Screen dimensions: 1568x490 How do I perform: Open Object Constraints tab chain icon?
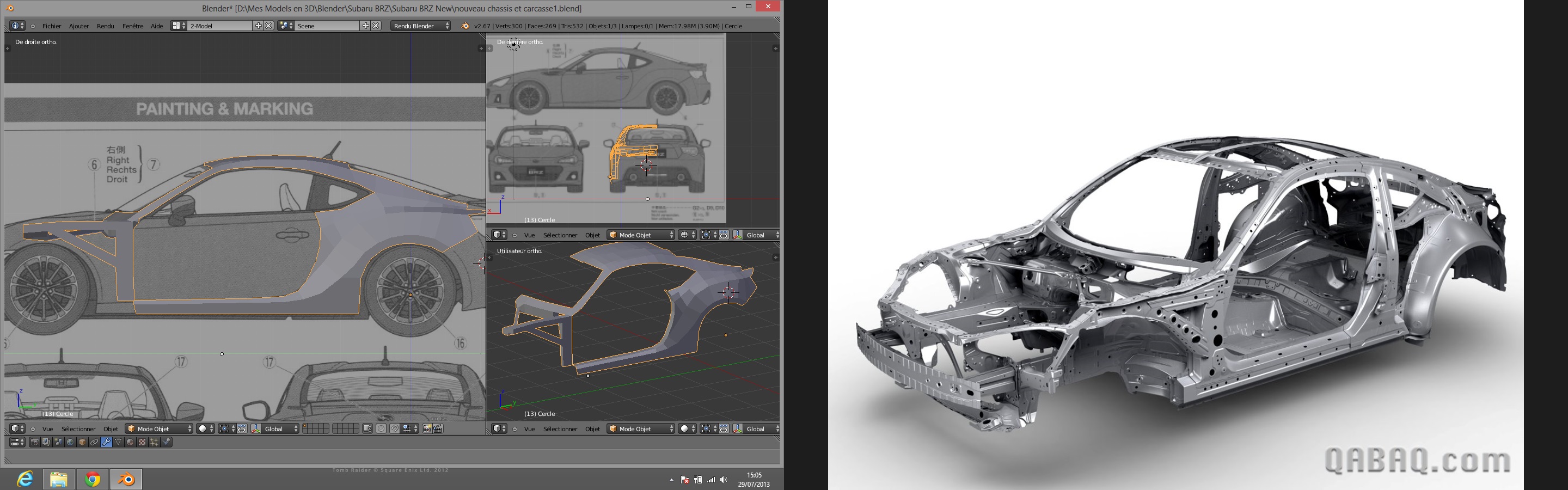94,443
